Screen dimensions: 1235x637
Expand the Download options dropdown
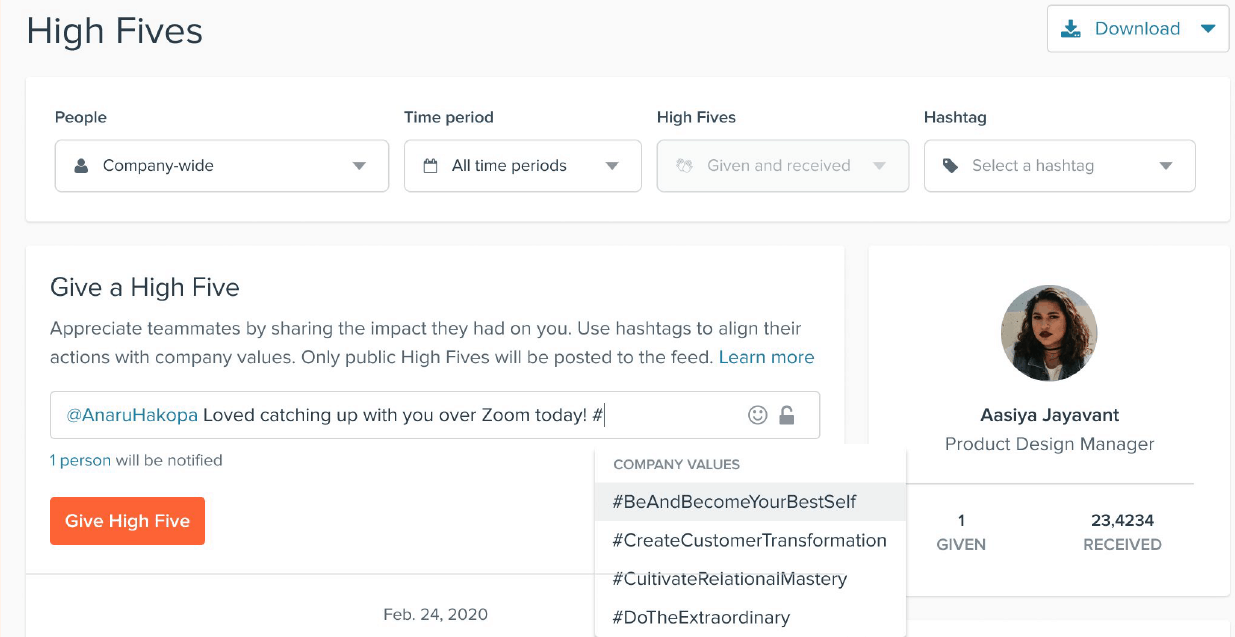pos(1206,28)
